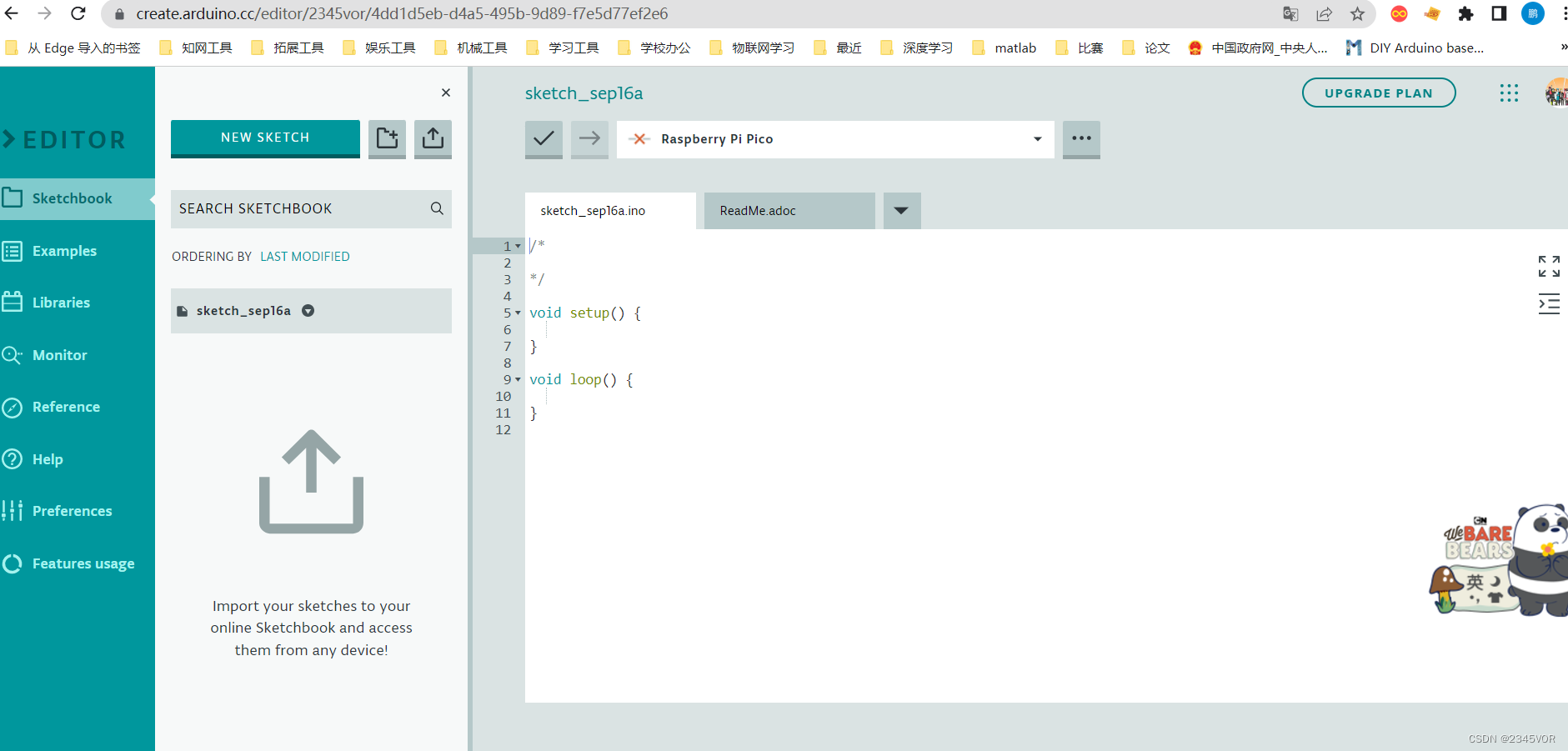Click the UPGRADE PLAN button
The height and width of the screenshot is (751, 1568).
coord(1379,93)
